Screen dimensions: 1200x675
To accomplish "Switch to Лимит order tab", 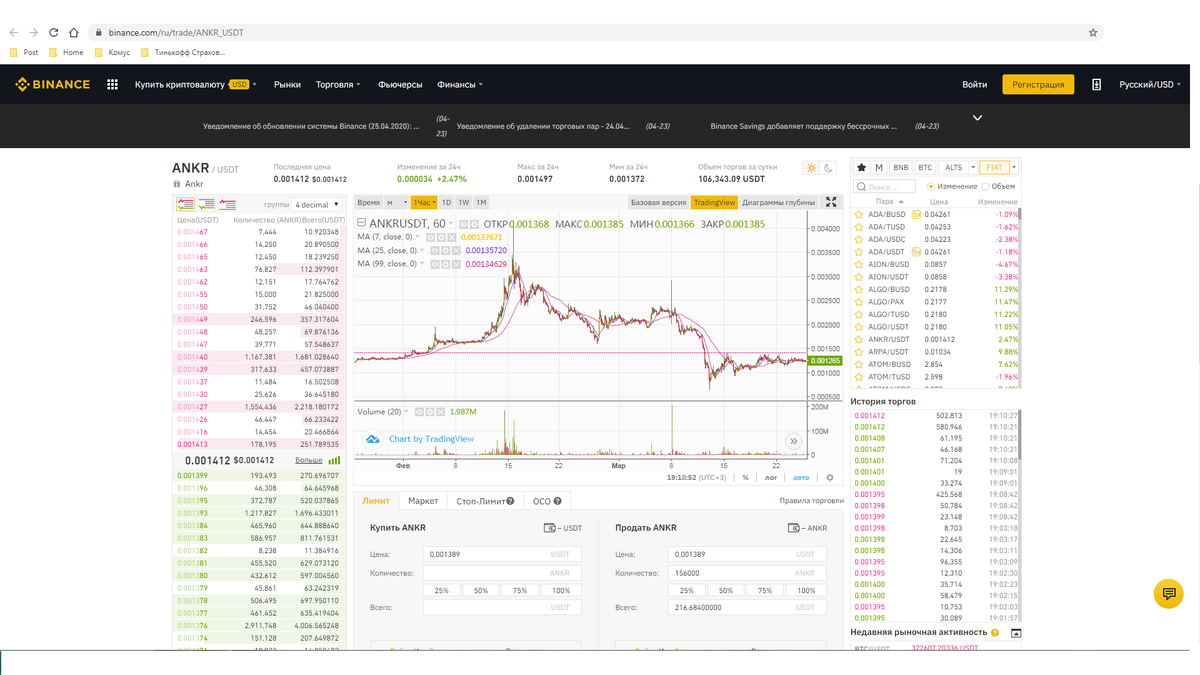I will (376, 501).
